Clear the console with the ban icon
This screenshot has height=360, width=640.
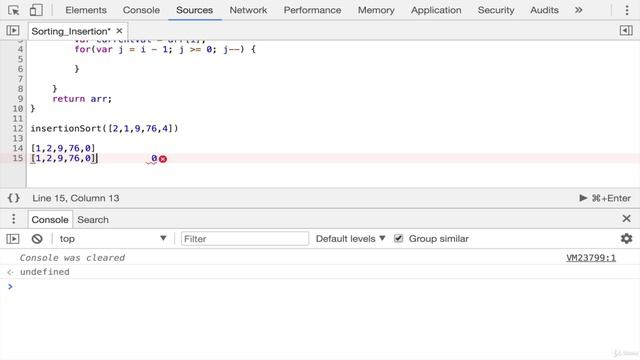pyautogui.click(x=37, y=239)
